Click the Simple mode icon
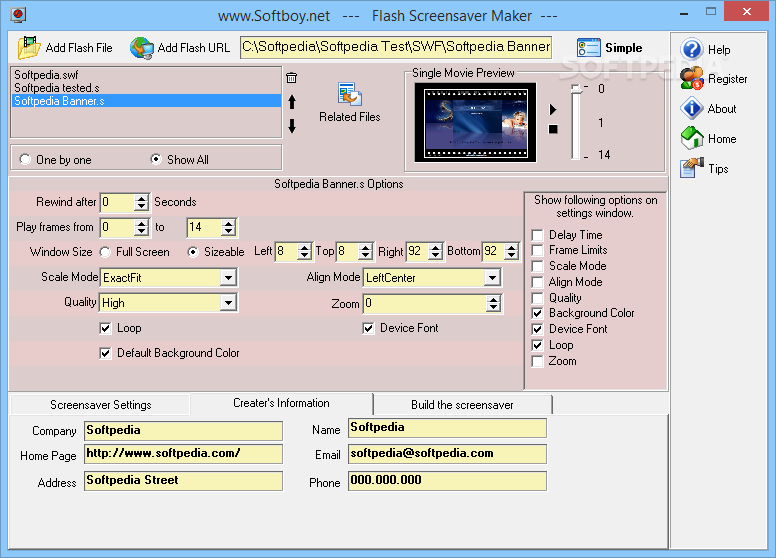The image size is (776, 558). [x=589, y=48]
